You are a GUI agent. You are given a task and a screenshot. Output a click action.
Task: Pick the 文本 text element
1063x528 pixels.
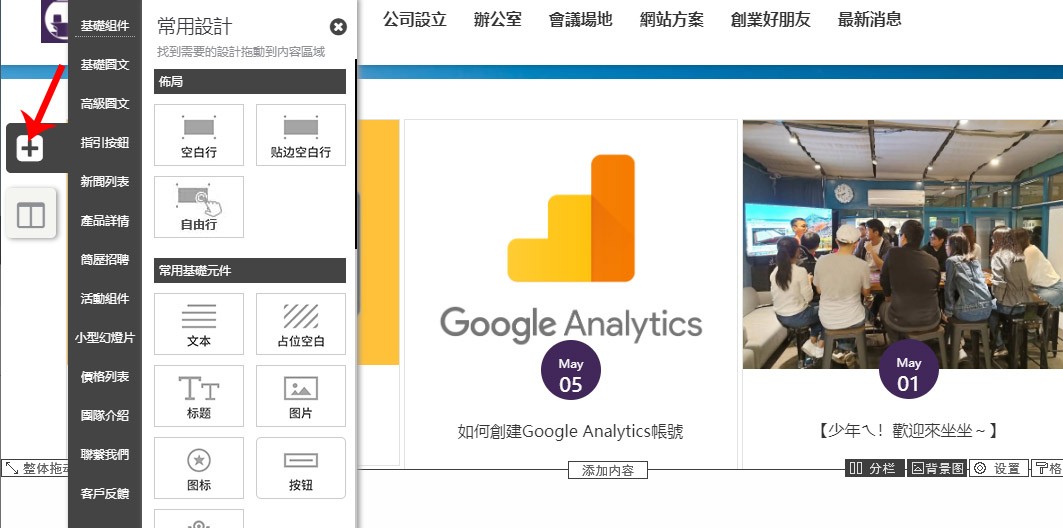coord(199,324)
